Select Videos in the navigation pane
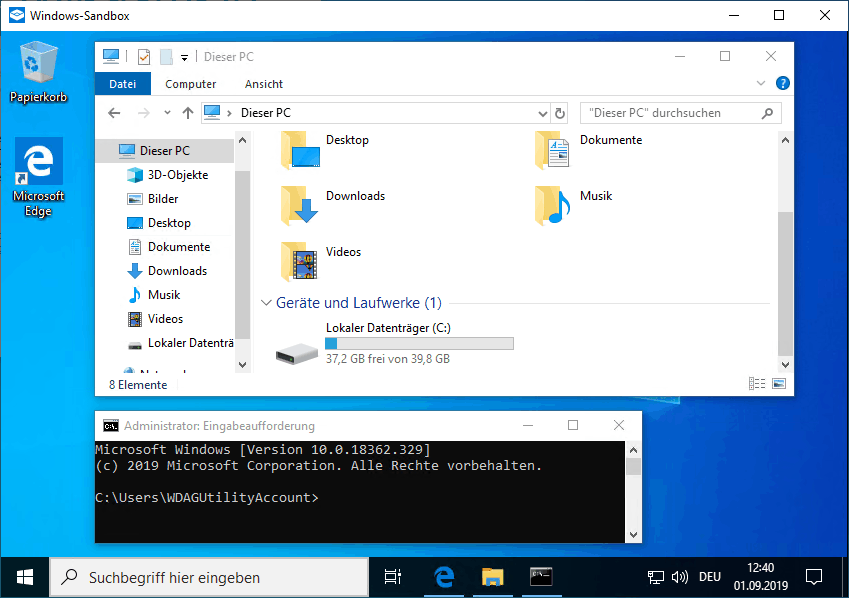This screenshot has width=849, height=598. [165, 318]
